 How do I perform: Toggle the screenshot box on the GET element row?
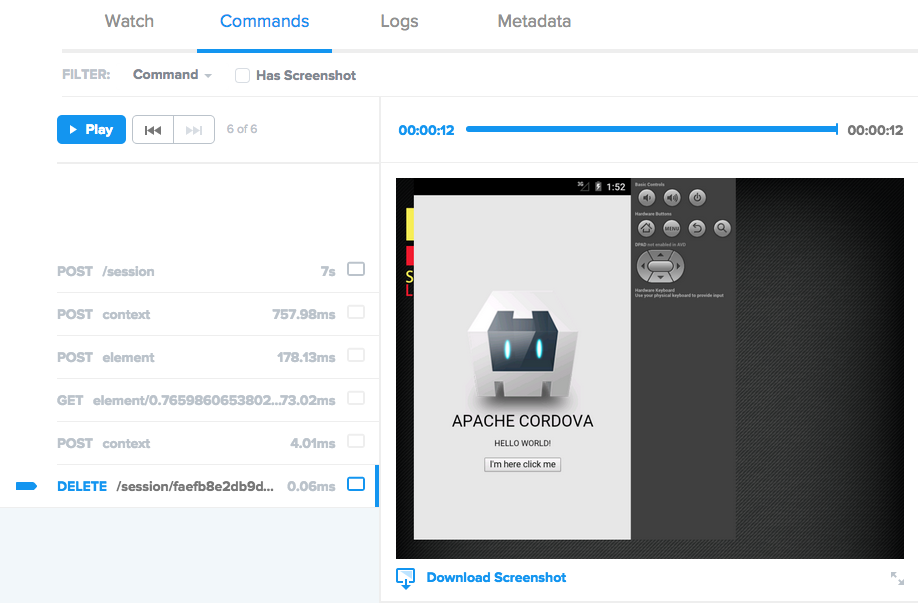coord(356,398)
